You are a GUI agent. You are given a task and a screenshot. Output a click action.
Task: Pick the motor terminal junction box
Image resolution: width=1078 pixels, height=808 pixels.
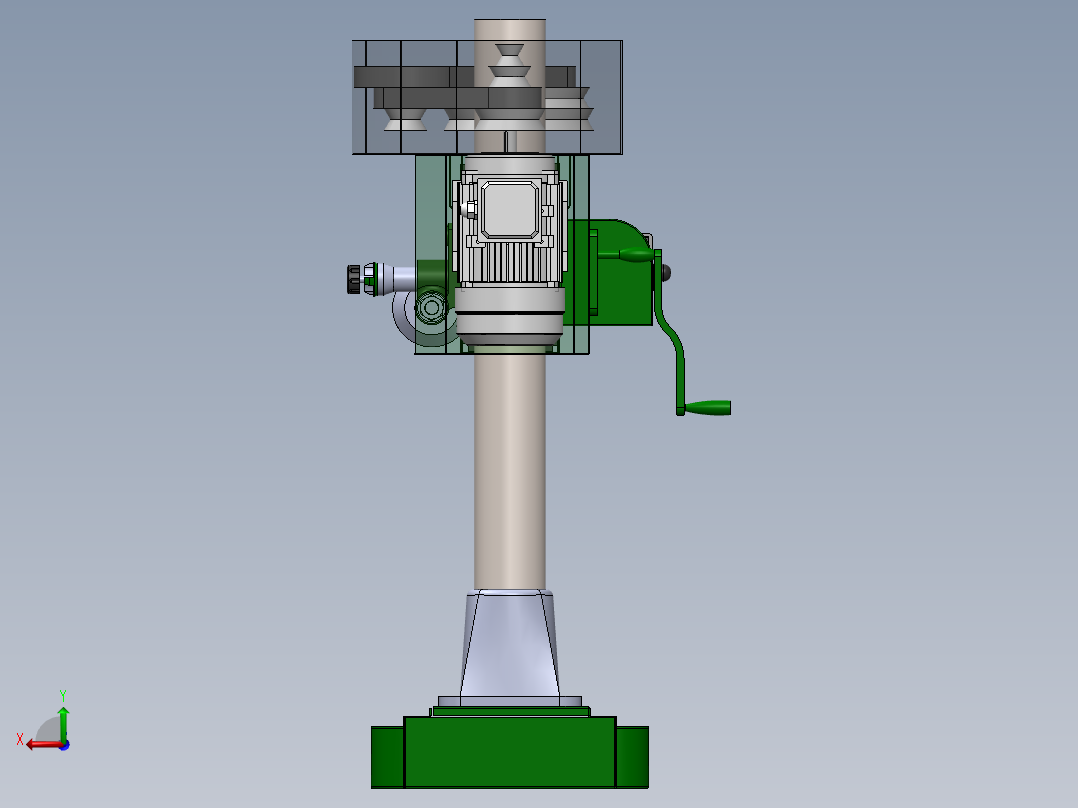[509, 210]
